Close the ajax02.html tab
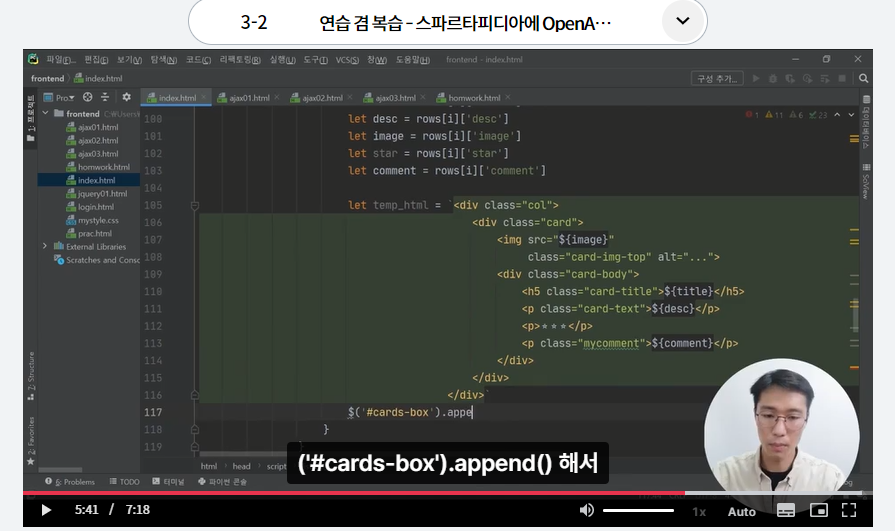The width and height of the screenshot is (895, 531). point(350,97)
